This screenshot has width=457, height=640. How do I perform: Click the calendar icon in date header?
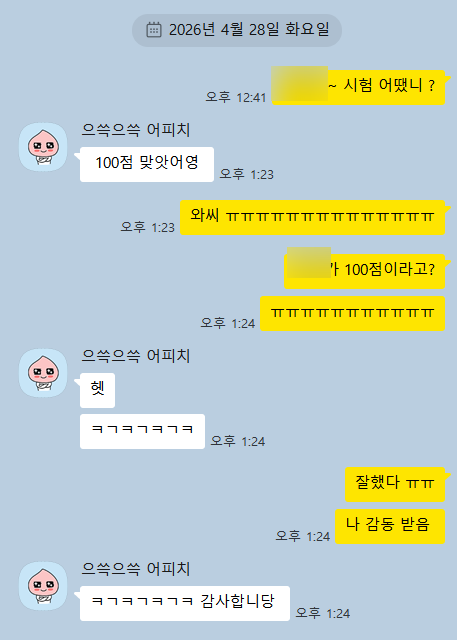(x=154, y=30)
